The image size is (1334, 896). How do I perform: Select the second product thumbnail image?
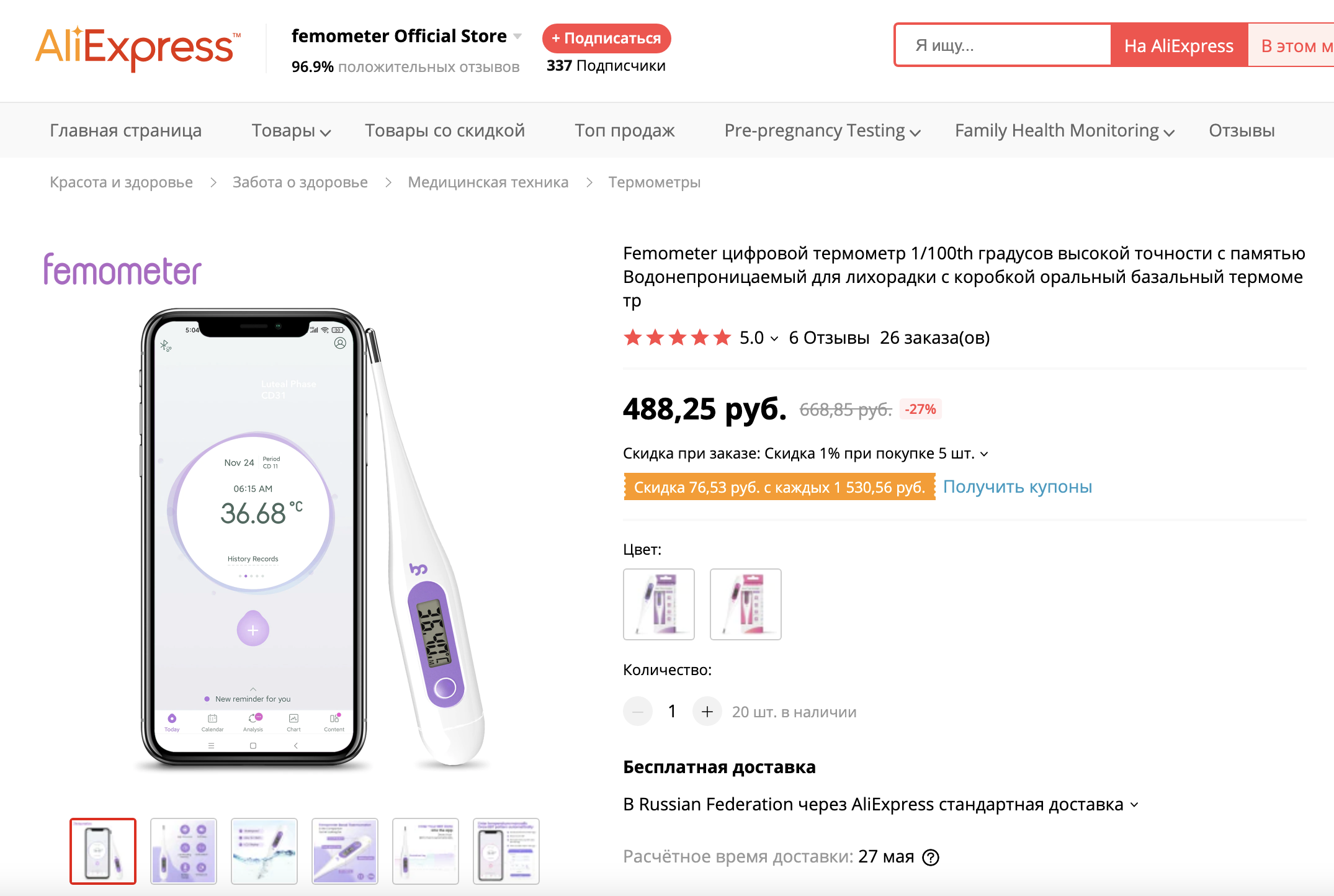click(x=184, y=851)
